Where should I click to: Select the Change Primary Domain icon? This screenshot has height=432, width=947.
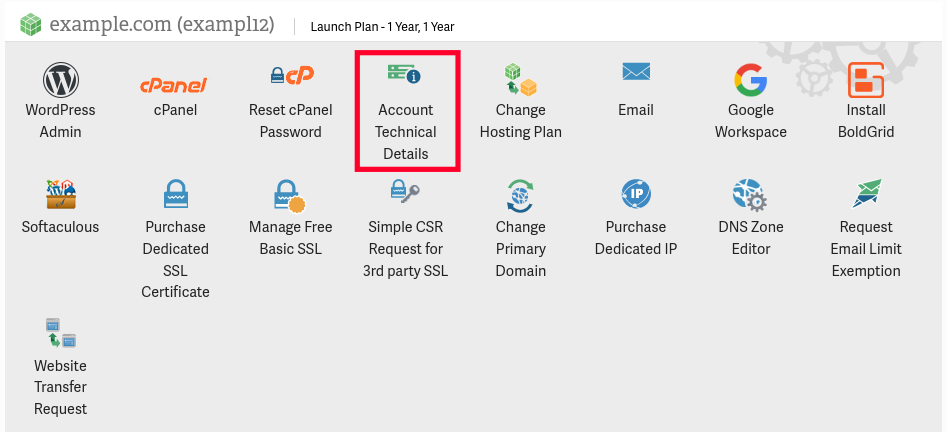point(521,194)
